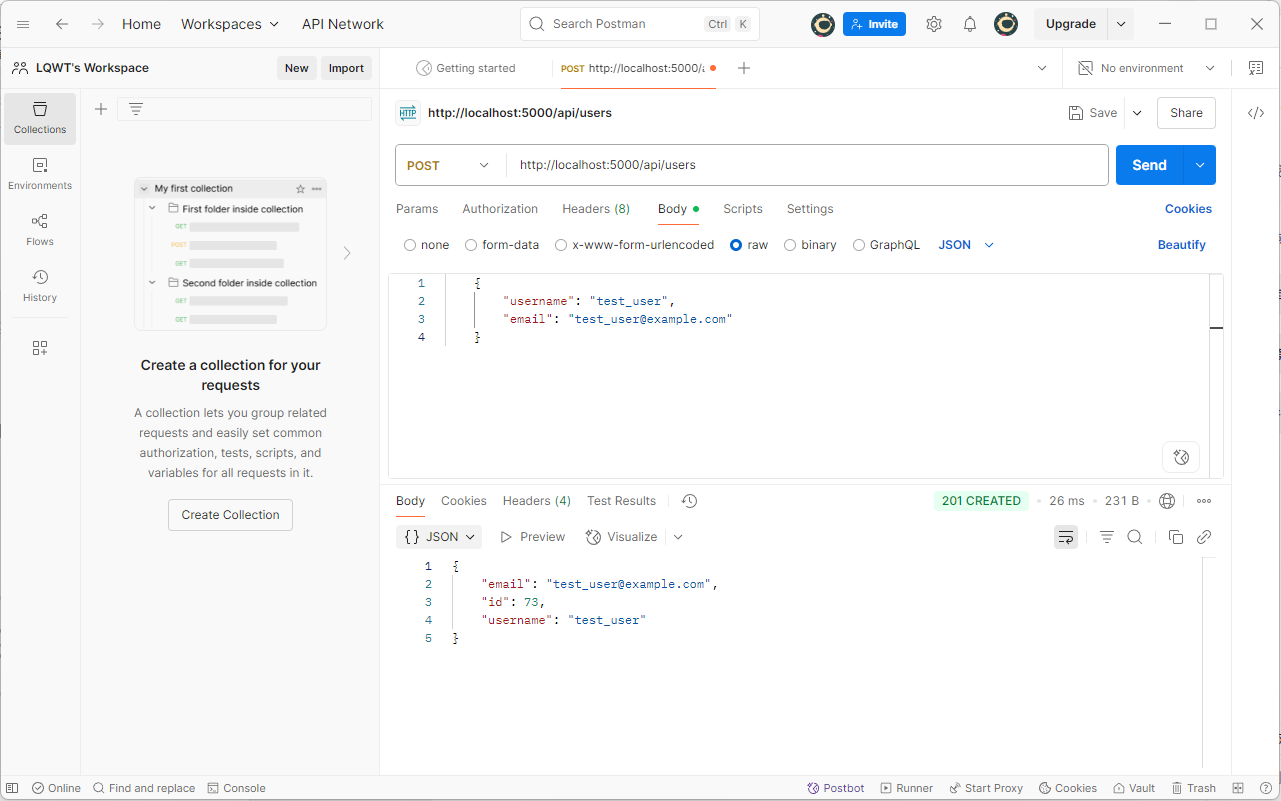Open the Getting started tab
This screenshot has width=1281, height=801.
(465, 68)
